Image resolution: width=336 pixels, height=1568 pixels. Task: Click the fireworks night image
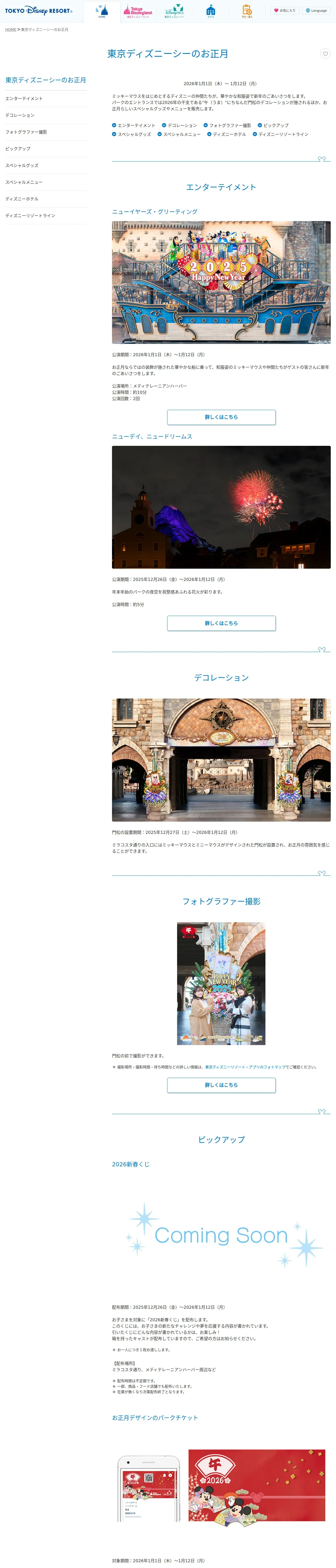tap(221, 507)
